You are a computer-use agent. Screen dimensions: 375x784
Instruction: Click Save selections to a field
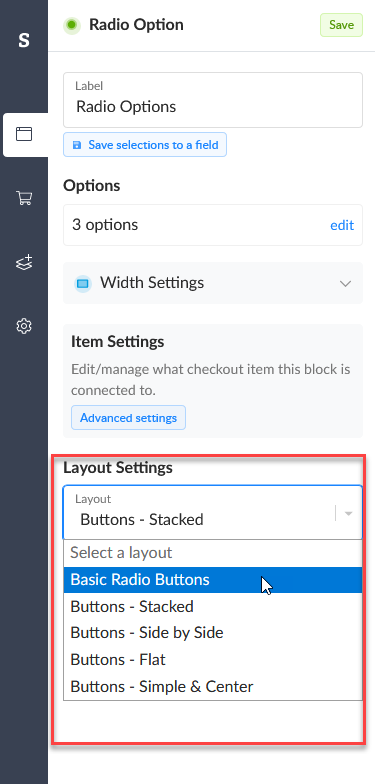pyautogui.click(x=144, y=145)
